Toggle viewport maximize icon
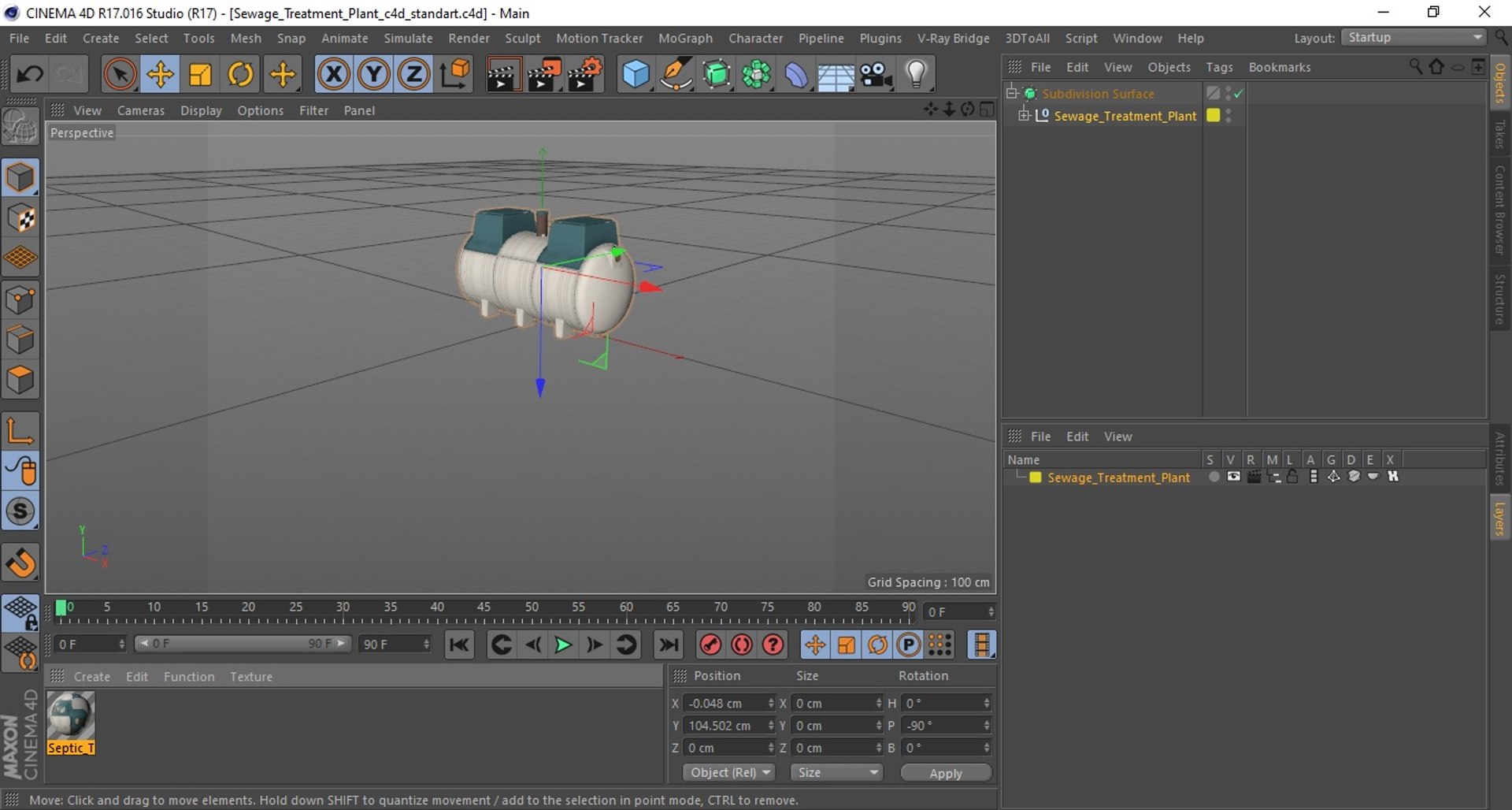The width and height of the screenshot is (1512, 810). point(987,110)
